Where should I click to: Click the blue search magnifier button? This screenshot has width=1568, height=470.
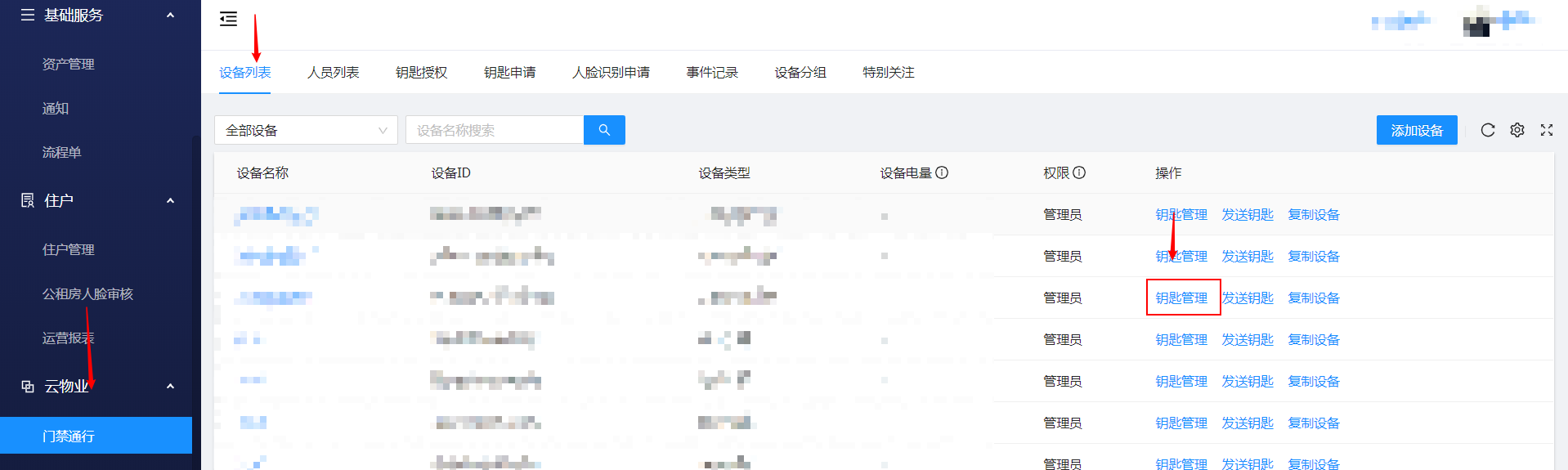coord(604,130)
